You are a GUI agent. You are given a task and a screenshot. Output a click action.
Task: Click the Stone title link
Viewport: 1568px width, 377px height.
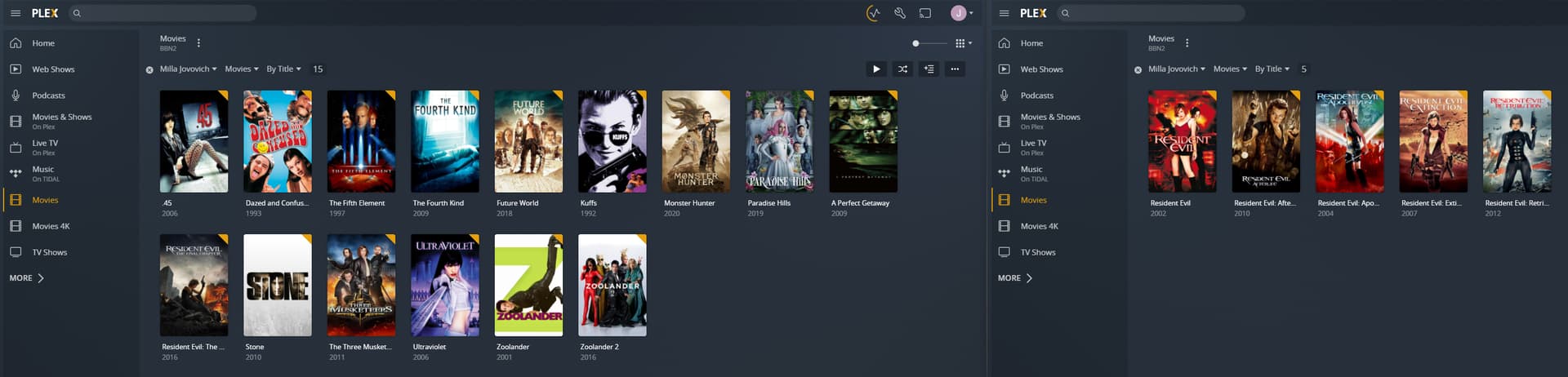(x=255, y=347)
